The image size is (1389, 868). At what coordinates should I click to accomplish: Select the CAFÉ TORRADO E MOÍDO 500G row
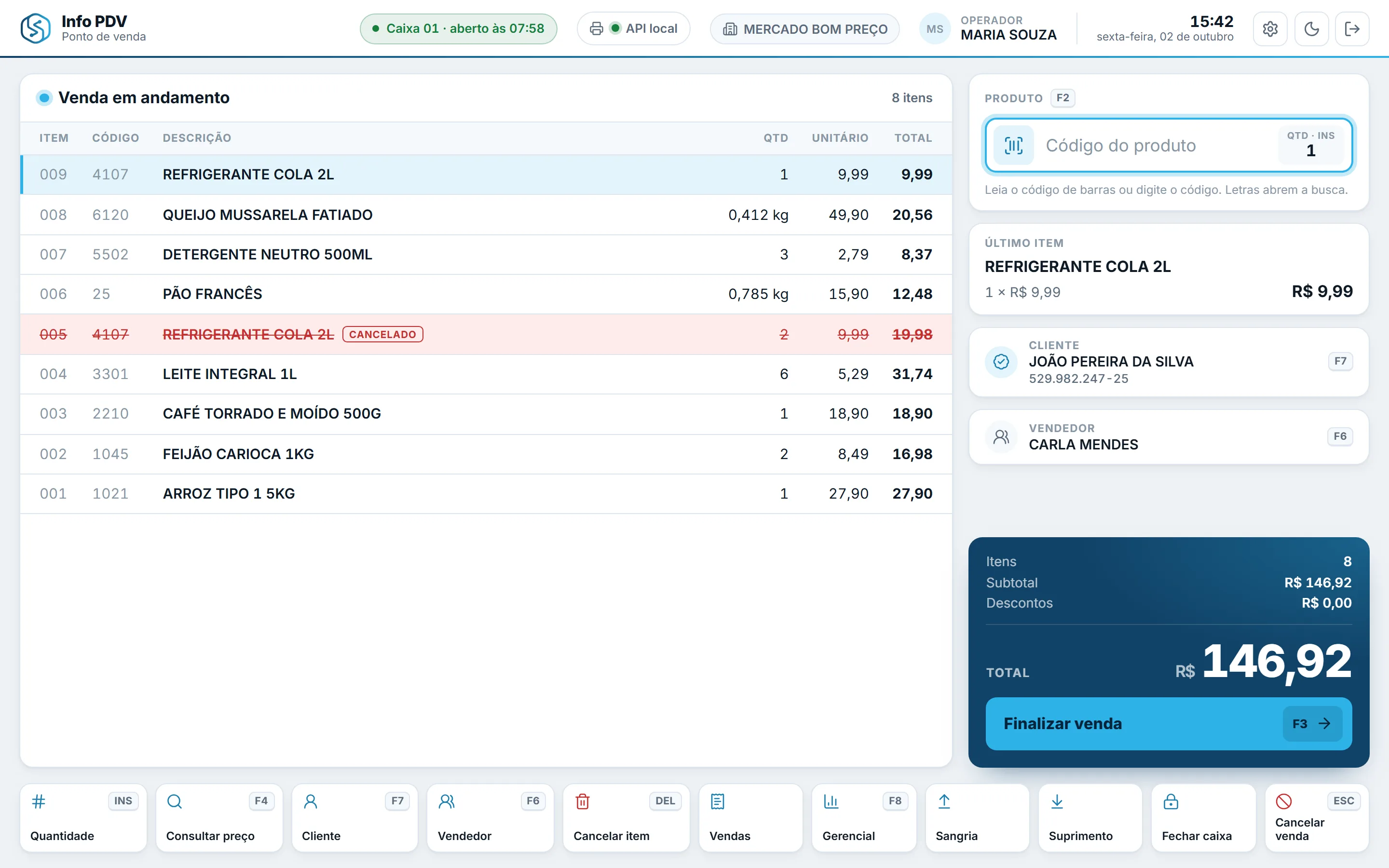click(486, 414)
